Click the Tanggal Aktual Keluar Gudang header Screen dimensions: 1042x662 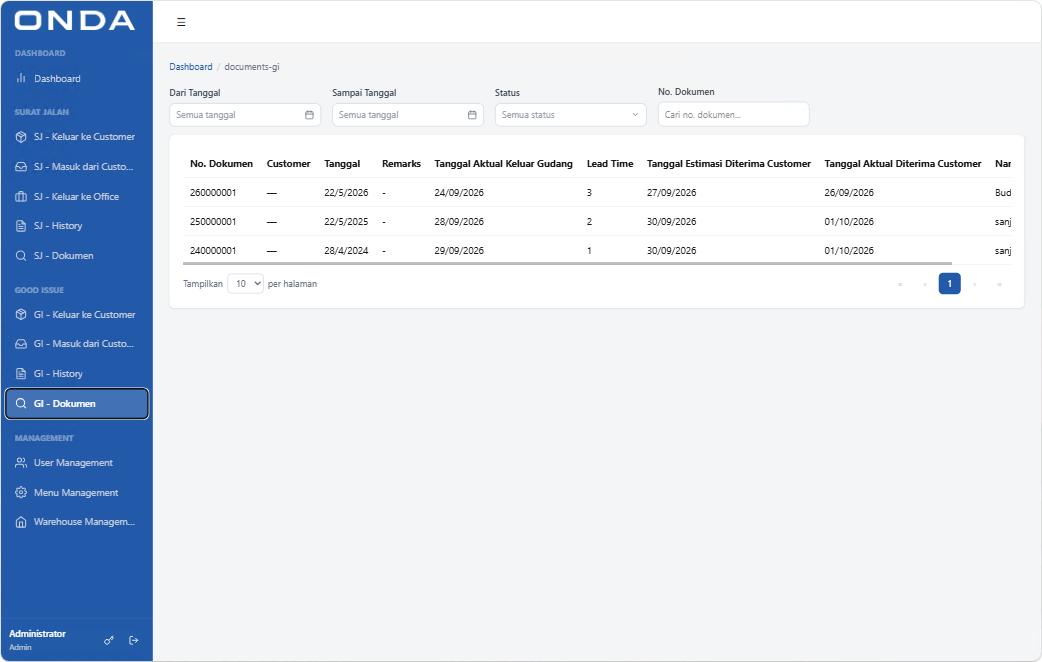click(503, 164)
